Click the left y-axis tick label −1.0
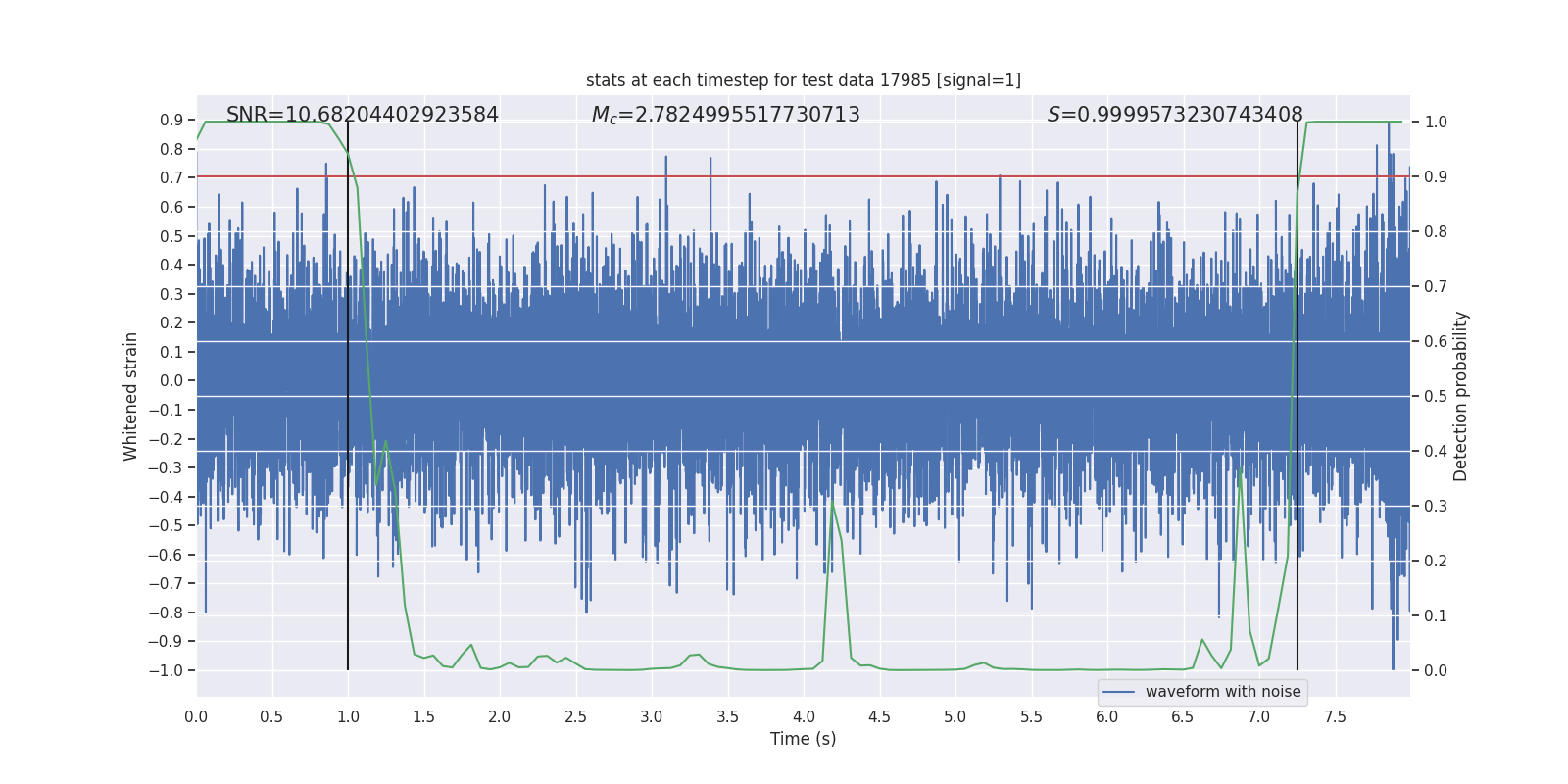 166,670
